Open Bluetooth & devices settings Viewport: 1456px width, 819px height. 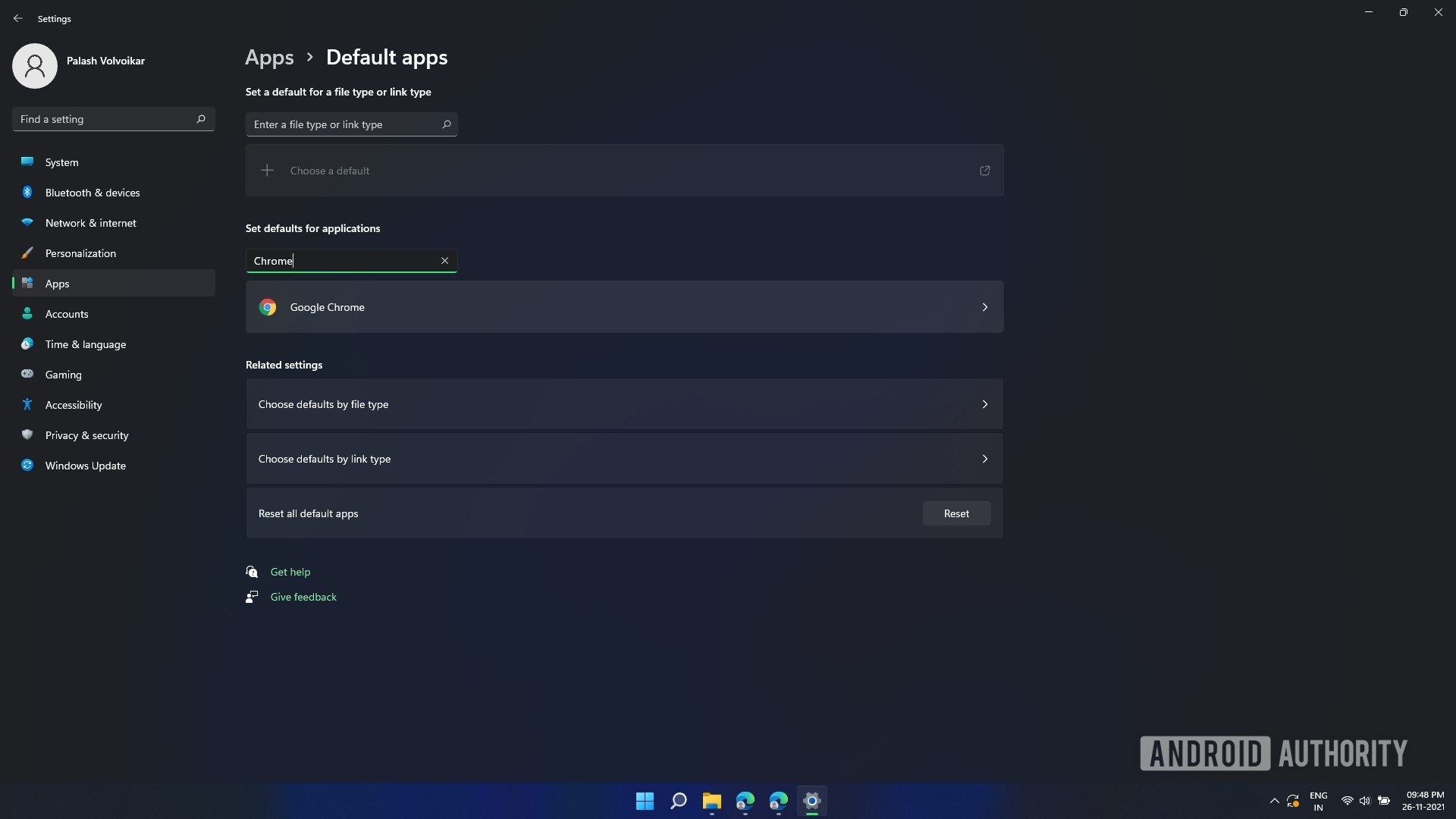(x=93, y=192)
